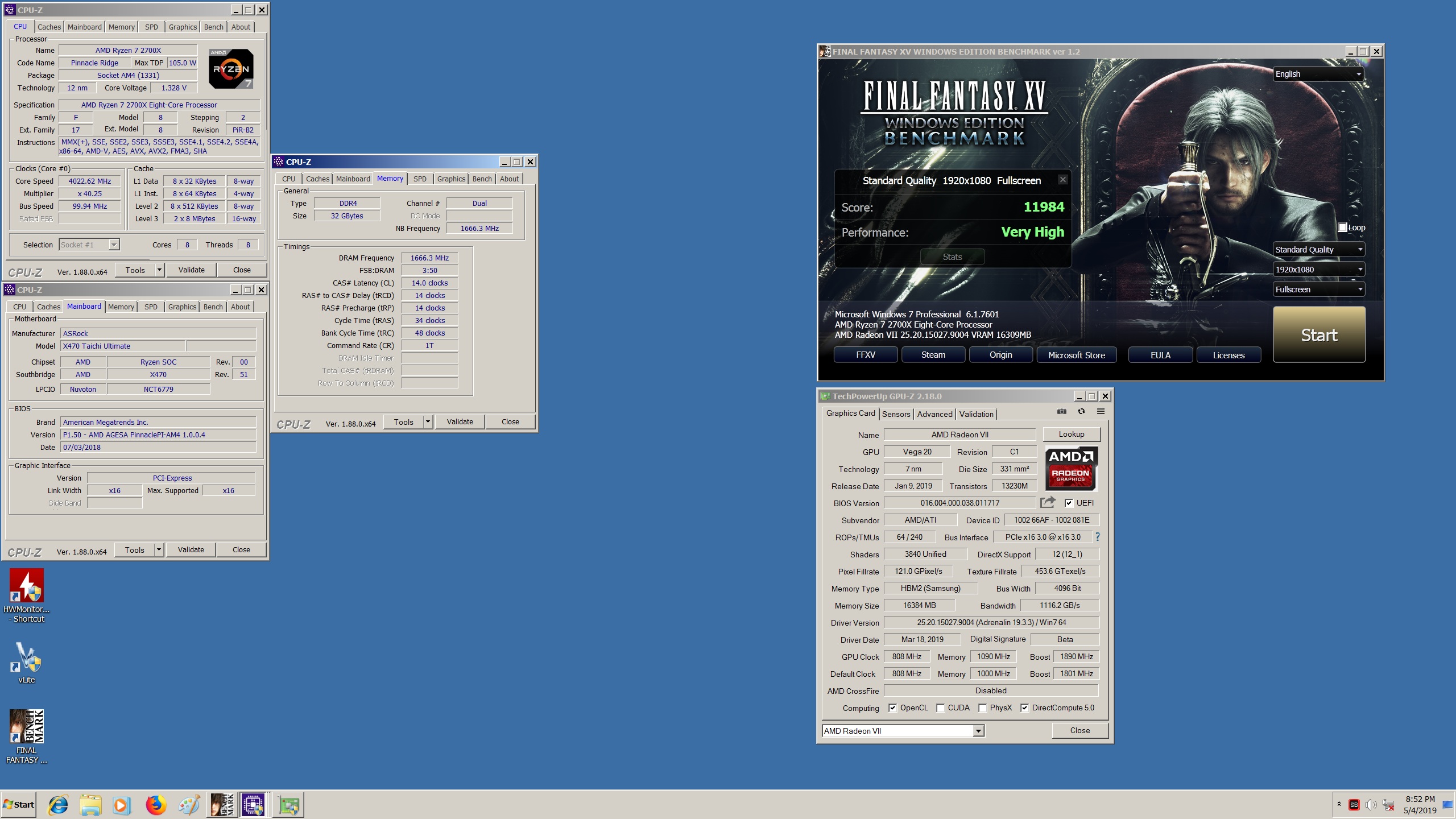This screenshot has width=1456, height=819.
Task: Click the Bus Interface question mark icon
Action: coord(1097,536)
